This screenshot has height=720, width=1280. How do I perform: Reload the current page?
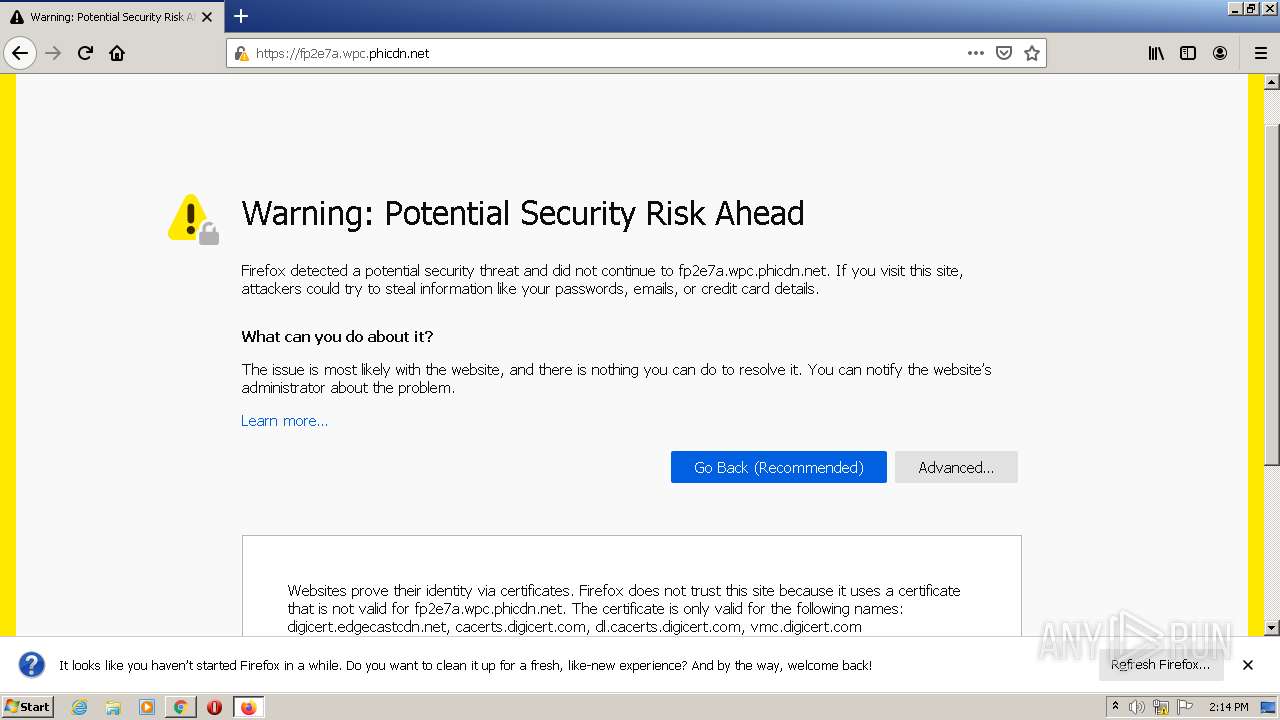tap(85, 53)
